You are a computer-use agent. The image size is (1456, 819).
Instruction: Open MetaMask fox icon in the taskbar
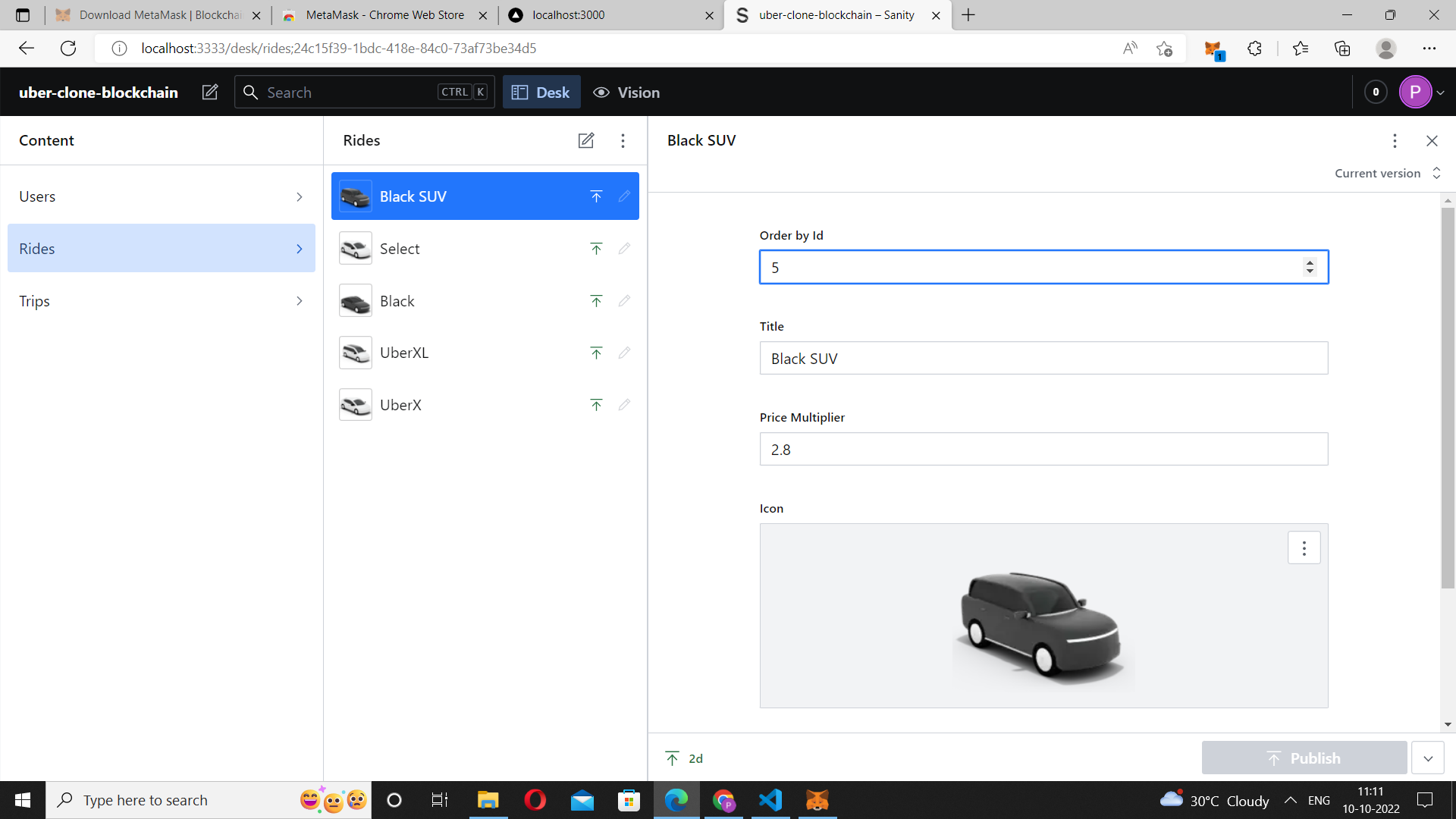(x=817, y=800)
